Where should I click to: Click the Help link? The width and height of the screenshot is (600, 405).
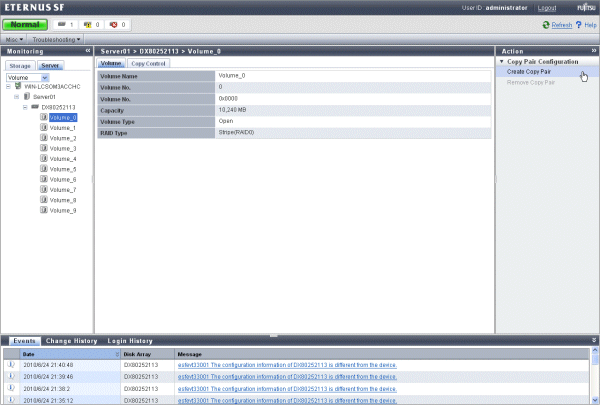[590, 25]
